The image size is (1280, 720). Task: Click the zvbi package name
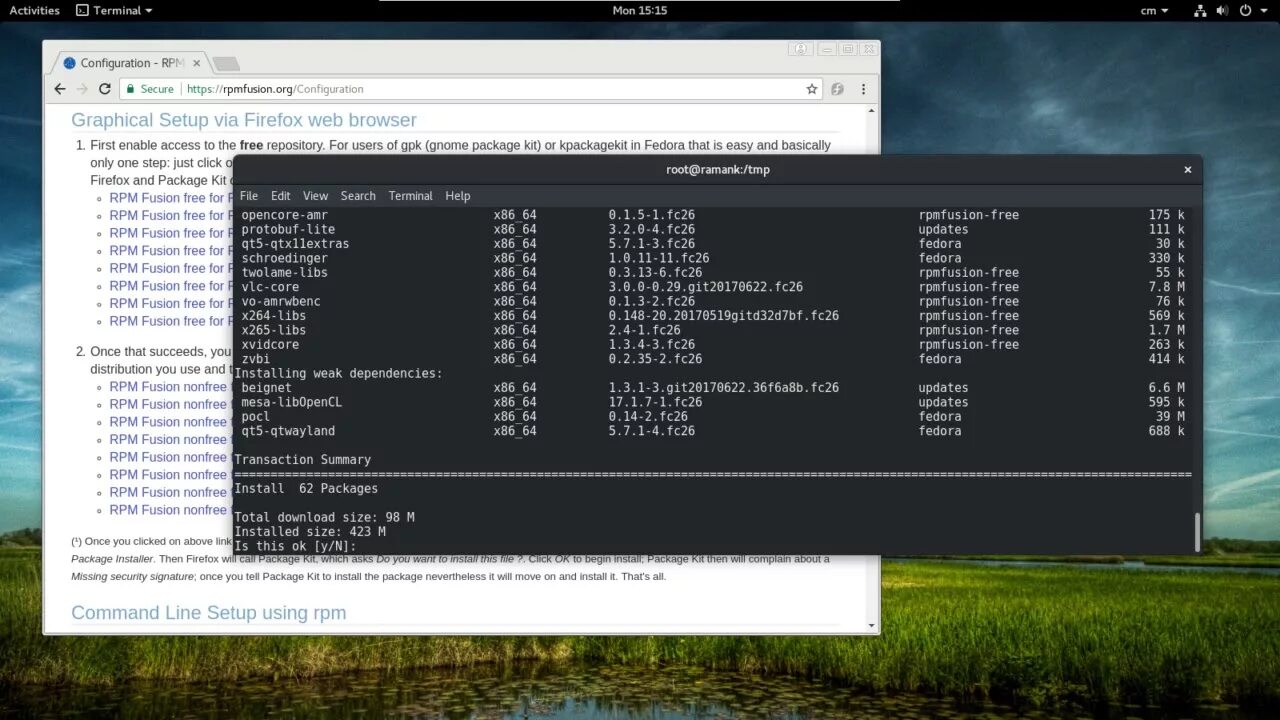coord(255,359)
